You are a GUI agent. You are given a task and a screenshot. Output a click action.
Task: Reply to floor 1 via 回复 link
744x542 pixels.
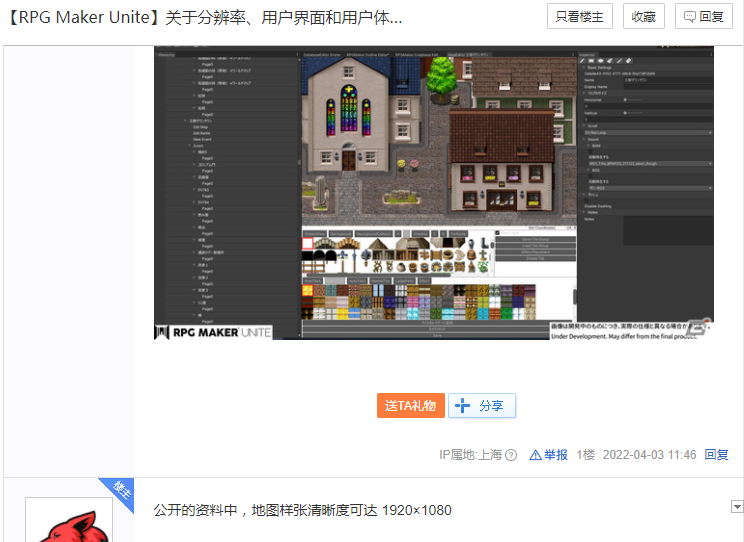(x=716, y=455)
